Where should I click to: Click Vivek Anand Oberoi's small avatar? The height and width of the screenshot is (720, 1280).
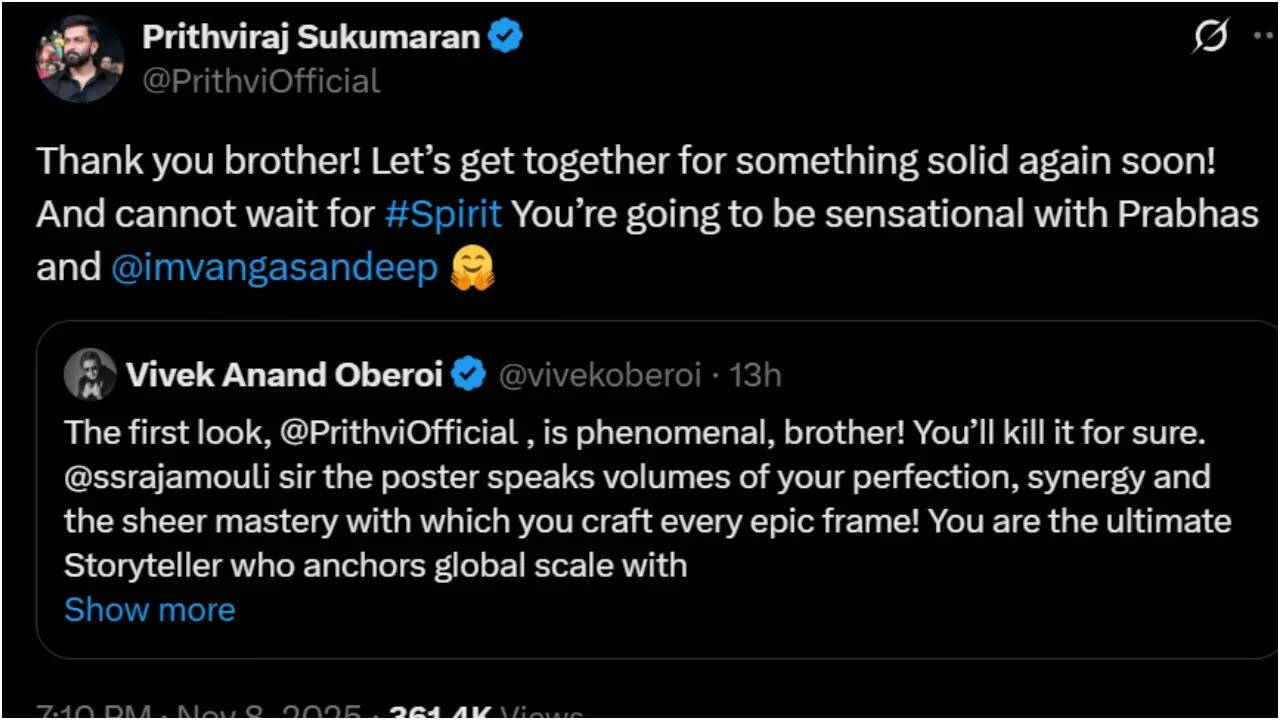pyautogui.click(x=90, y=375)
